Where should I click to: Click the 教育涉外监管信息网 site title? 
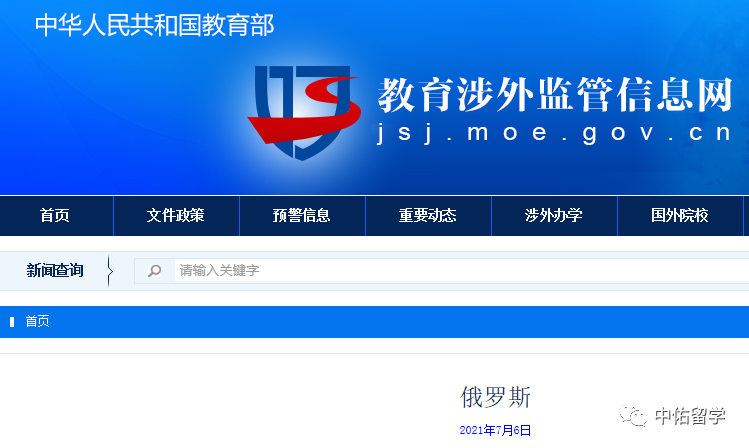pyautogui.click(x=555, y=95)
